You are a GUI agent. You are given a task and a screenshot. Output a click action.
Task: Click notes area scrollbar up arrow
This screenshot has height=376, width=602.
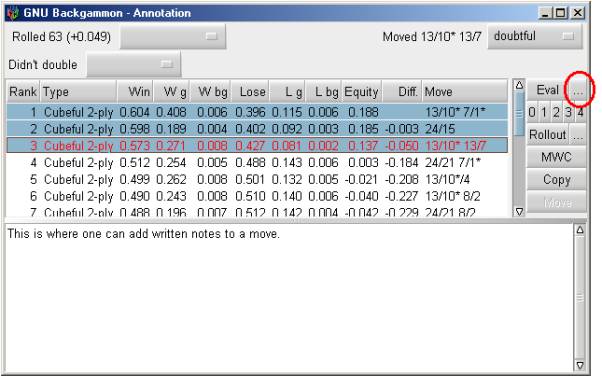[580, 230]
